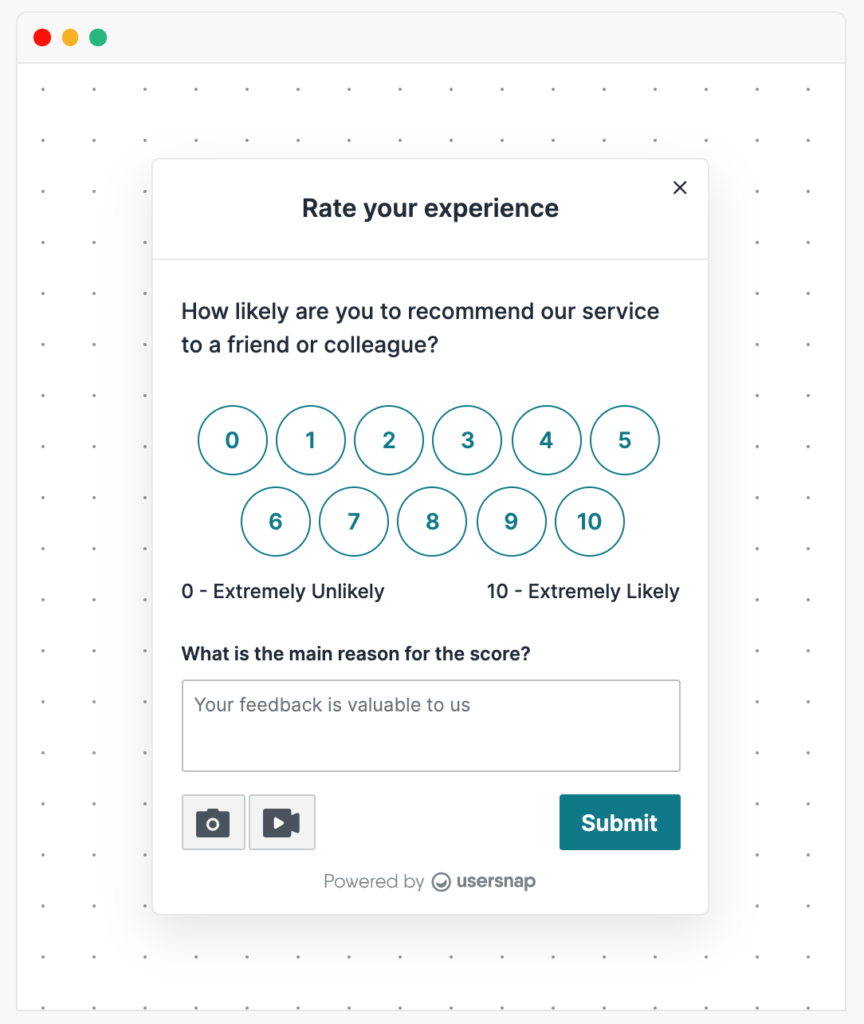Select score 4 in the rating row
Screen dimensions: 864x1024
coord(546,440)
